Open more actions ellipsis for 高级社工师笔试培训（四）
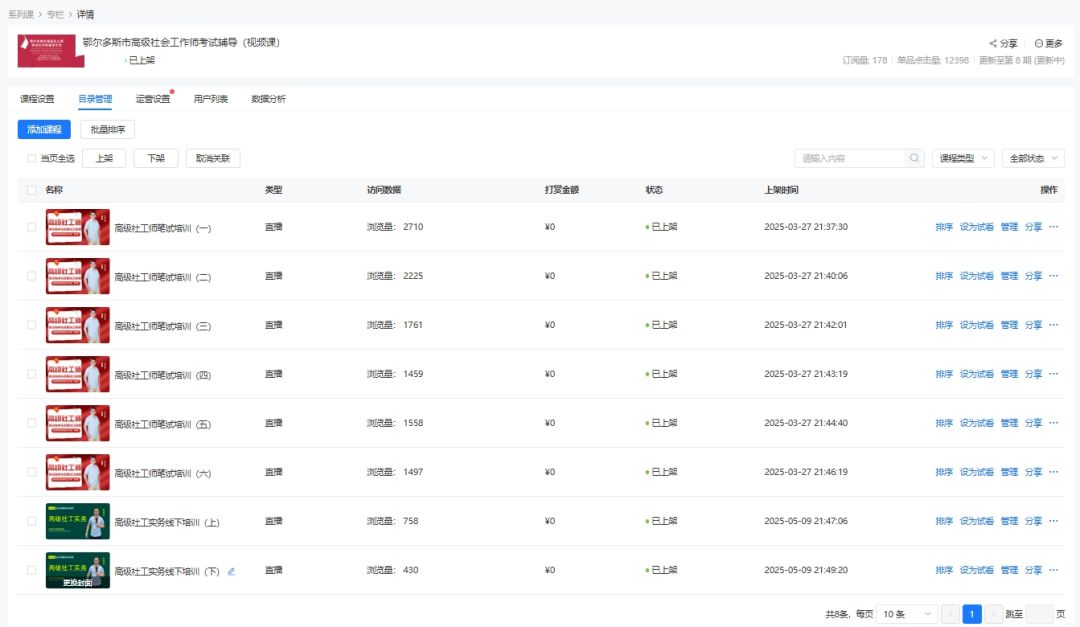This screenshot has width=1080, height=627. coord(1053,374)
